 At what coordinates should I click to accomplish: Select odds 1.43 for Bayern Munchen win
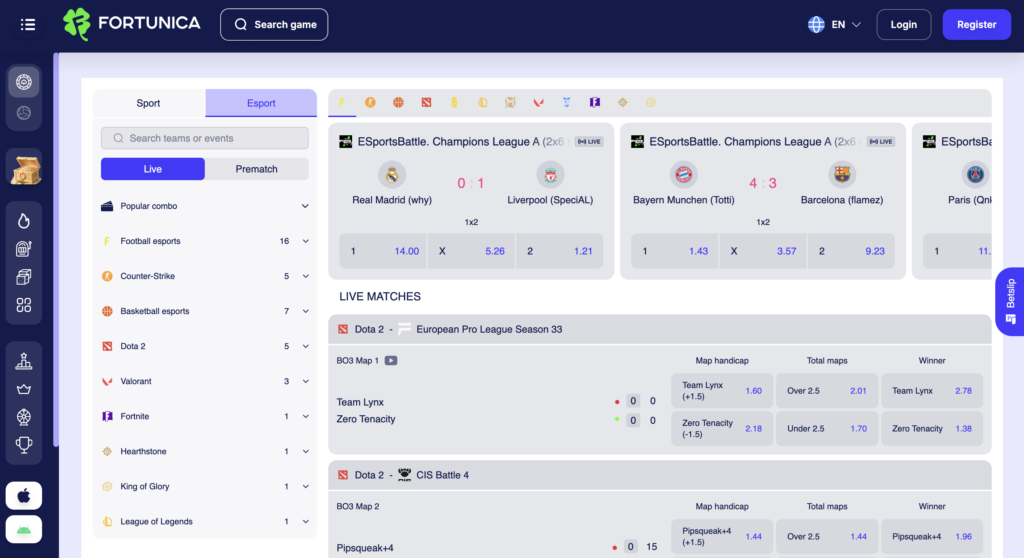(x=675, y=251)
